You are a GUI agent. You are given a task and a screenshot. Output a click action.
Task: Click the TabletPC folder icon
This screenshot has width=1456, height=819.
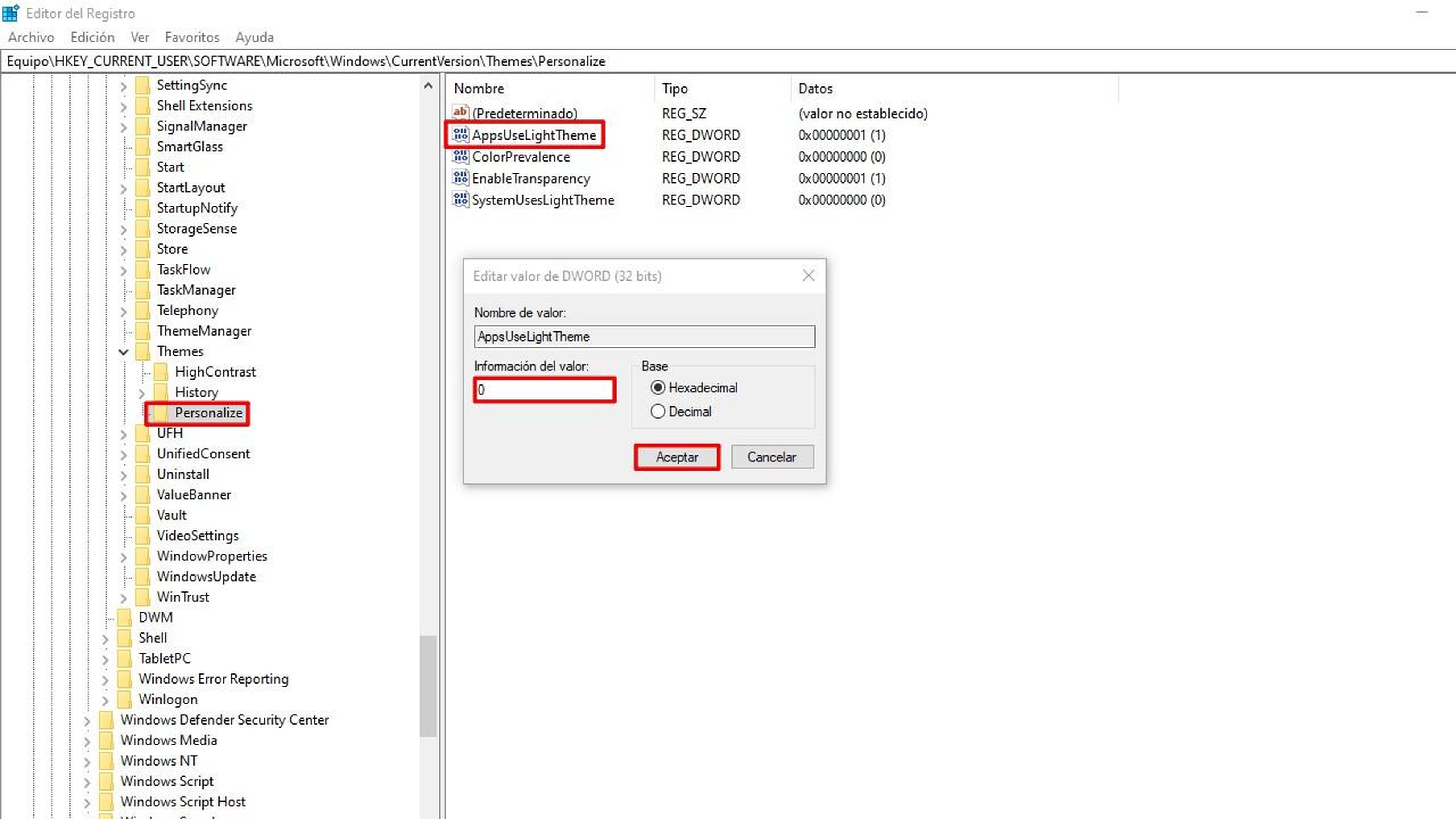[124, 659]
